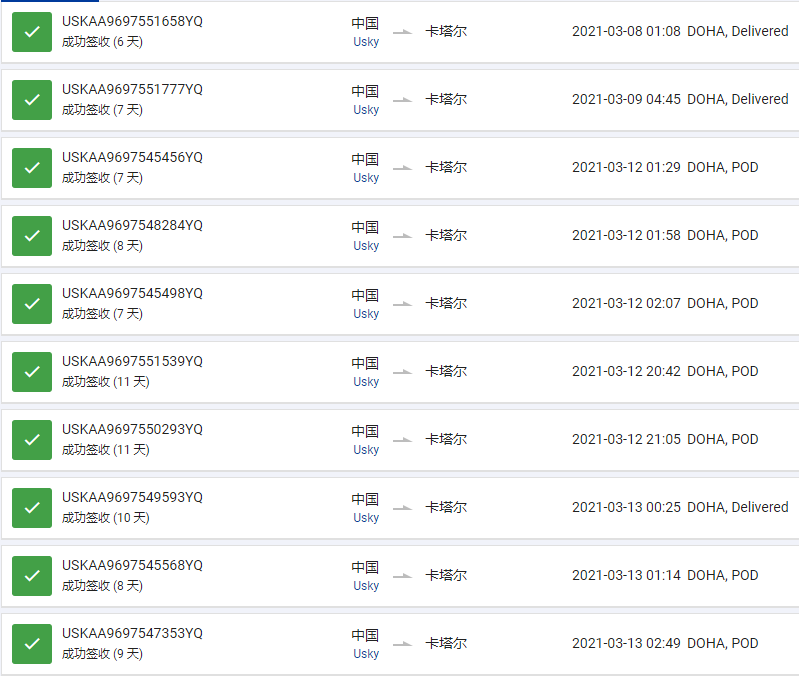The image size is (799, 676).
Task: Click green checkmark icon for USKAA9697551658YQ
Action: click(x=32, y=32)
